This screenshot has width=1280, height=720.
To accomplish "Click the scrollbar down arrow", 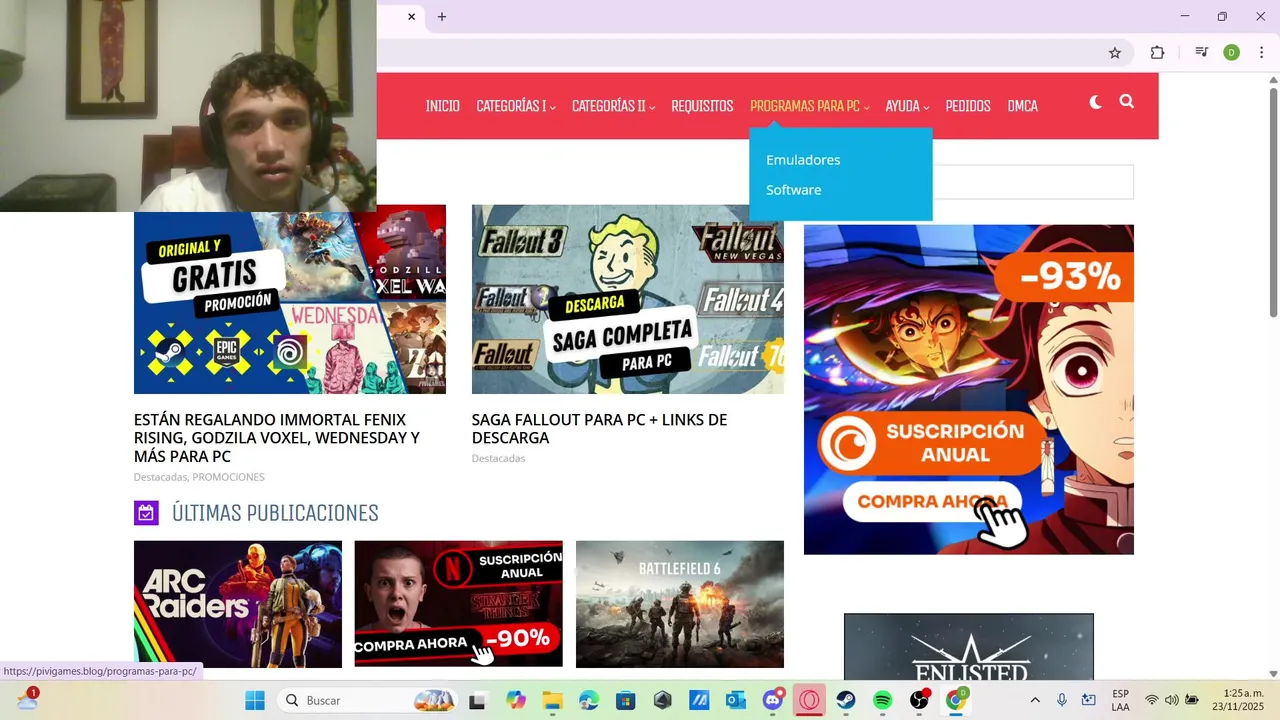I will click(x=1273, y=674).
